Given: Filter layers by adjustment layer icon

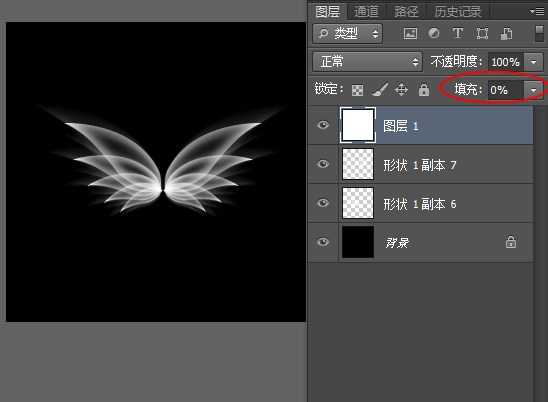Looking at the screenshot, I should click(434, 34).
